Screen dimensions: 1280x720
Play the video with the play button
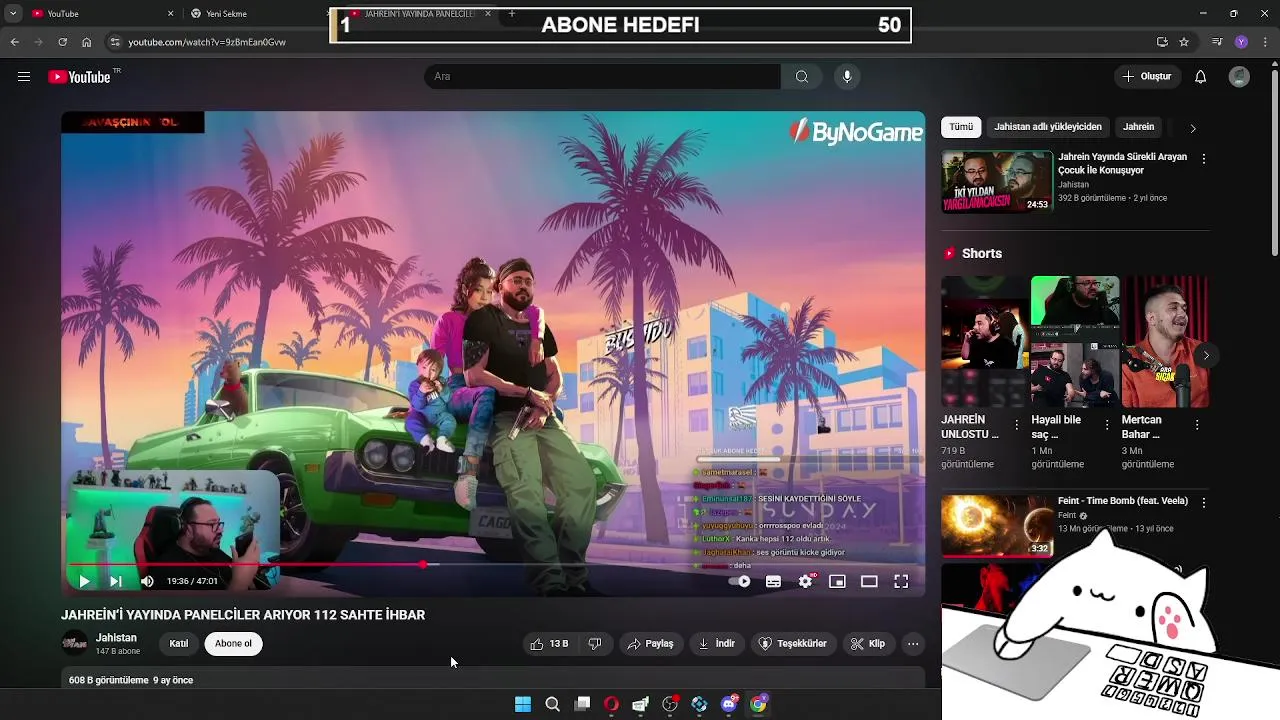tap(84, 581)
